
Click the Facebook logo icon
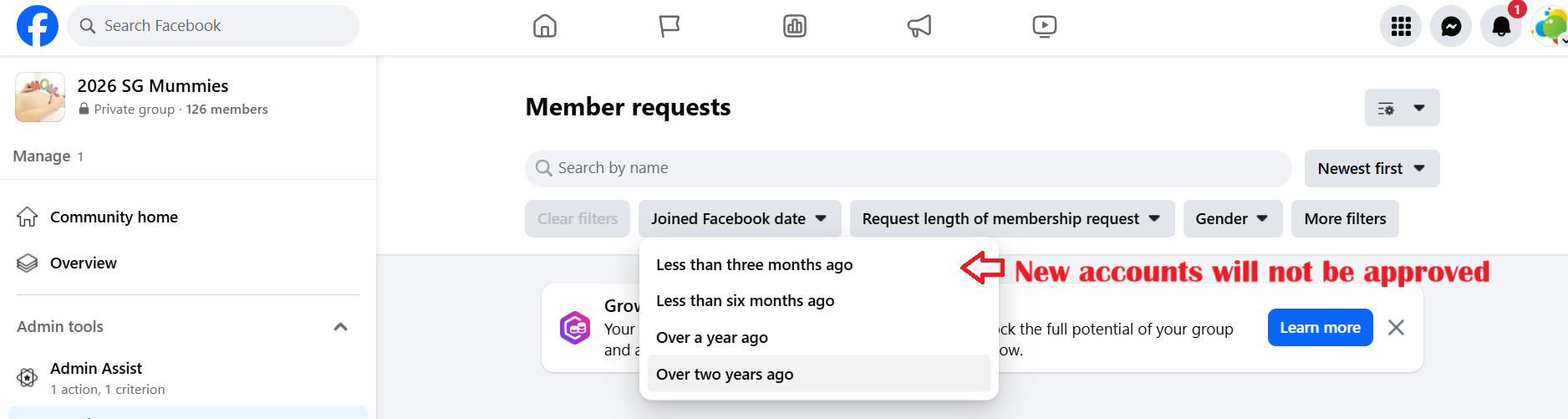(x=38, y=26)
